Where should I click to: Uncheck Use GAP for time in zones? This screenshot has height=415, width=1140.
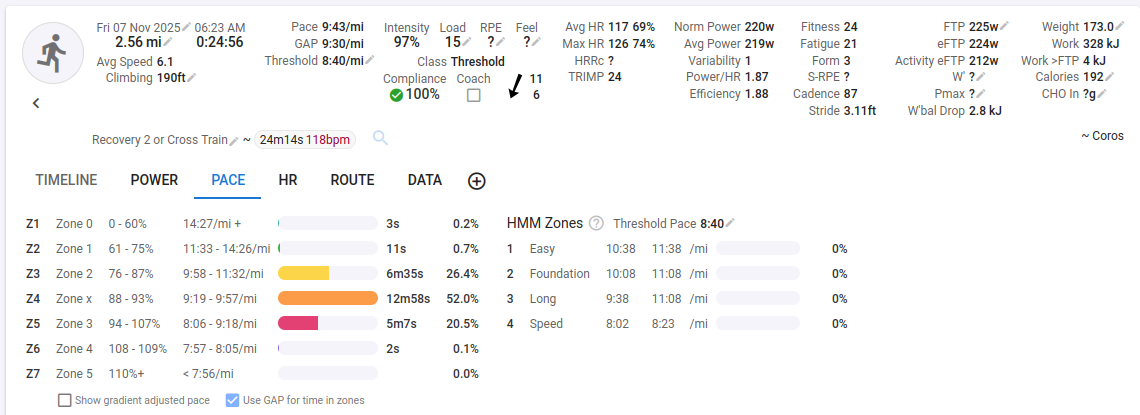pyautogui.click(x=232, y=400)
